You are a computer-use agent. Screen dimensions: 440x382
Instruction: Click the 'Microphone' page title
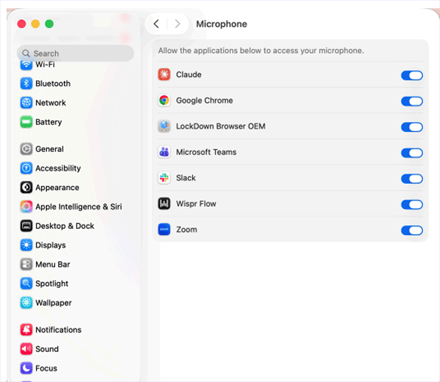222,24
